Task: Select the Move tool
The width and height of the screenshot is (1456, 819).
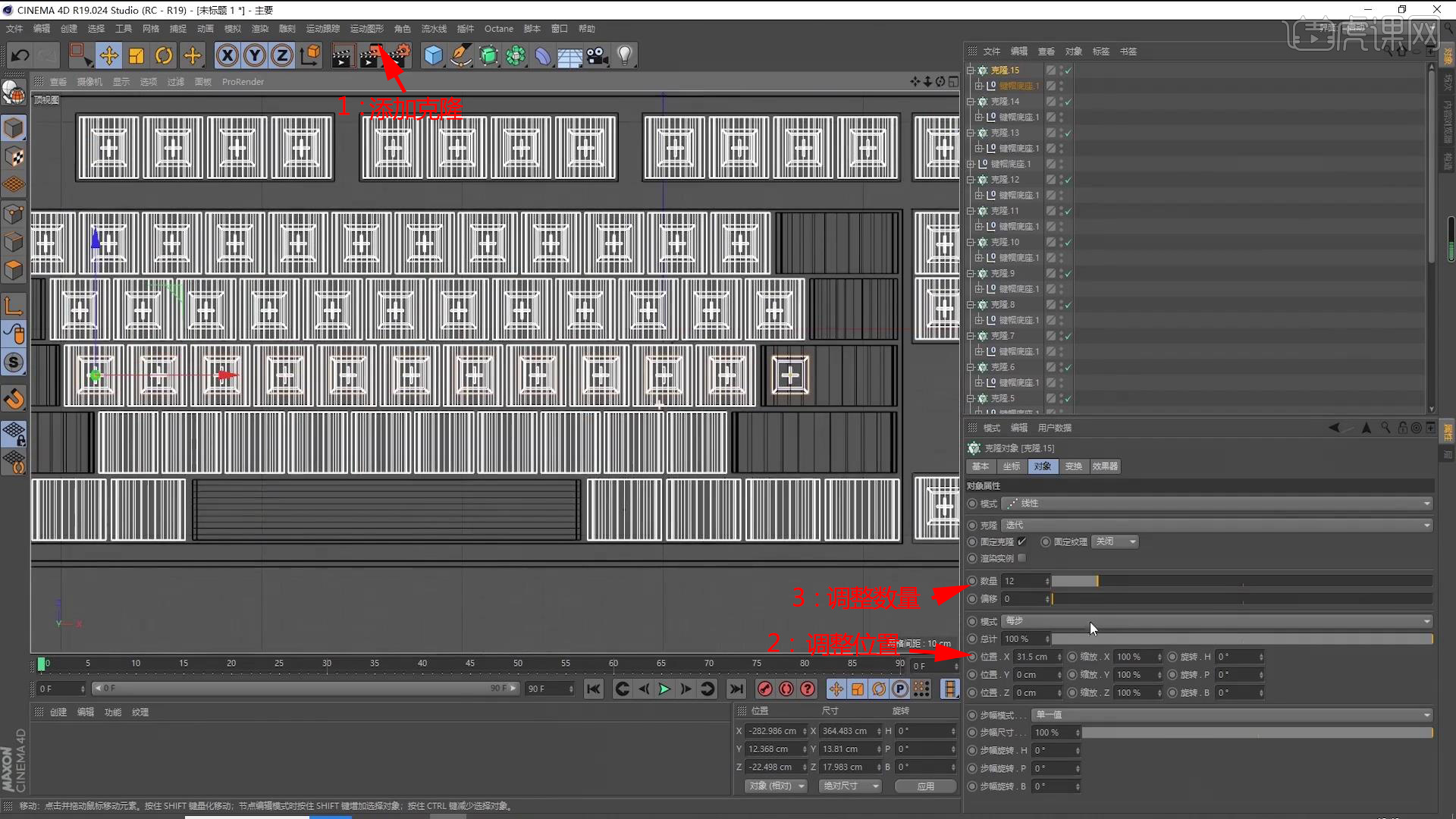Action: click(109, 55)
